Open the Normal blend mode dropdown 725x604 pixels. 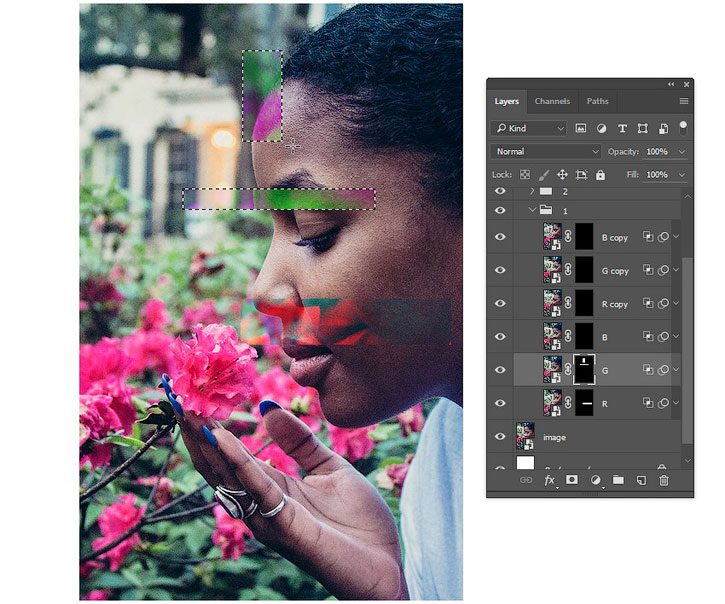point(546,151)
